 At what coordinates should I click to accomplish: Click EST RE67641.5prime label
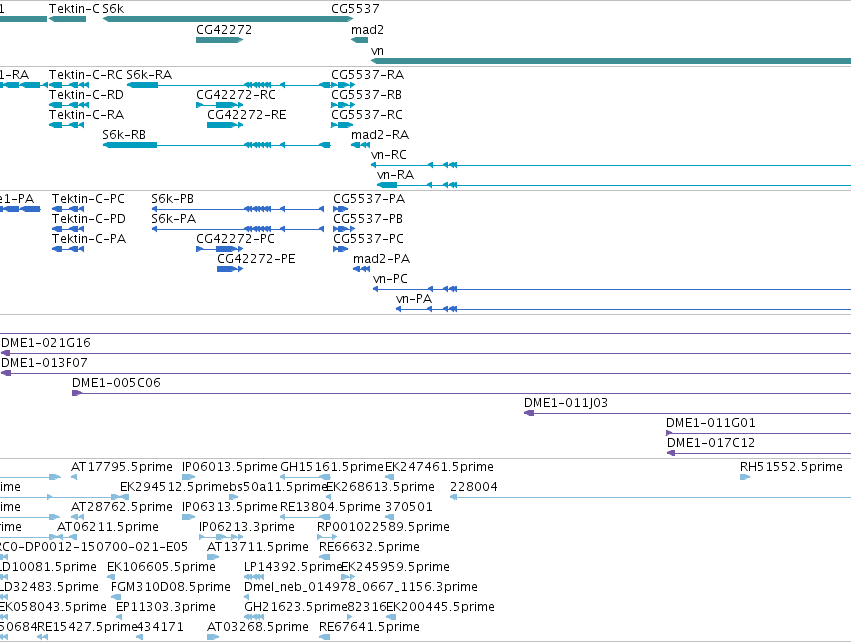point(370,628)
